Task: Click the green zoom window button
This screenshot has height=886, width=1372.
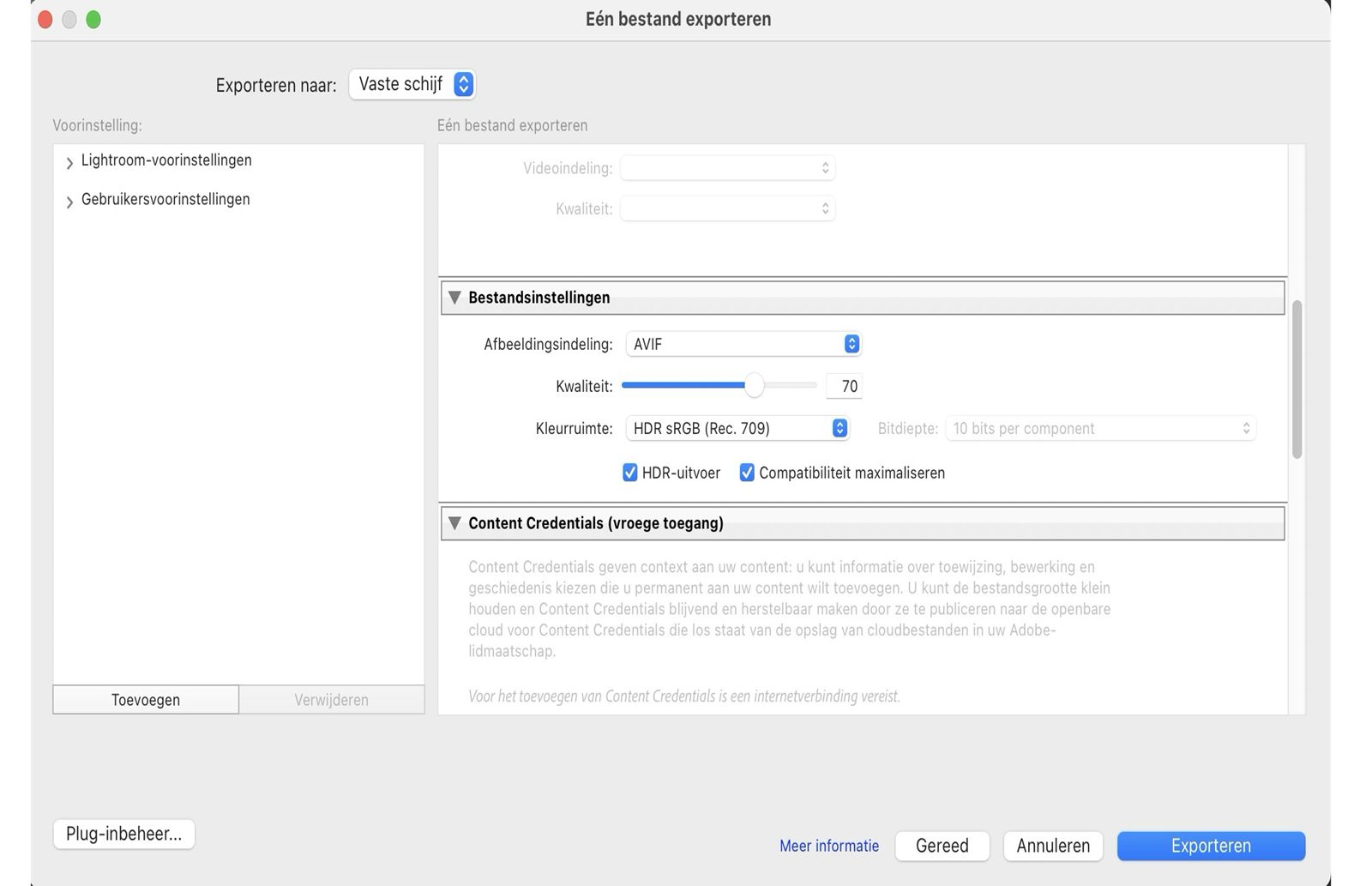Action: (x=93, y=19)
